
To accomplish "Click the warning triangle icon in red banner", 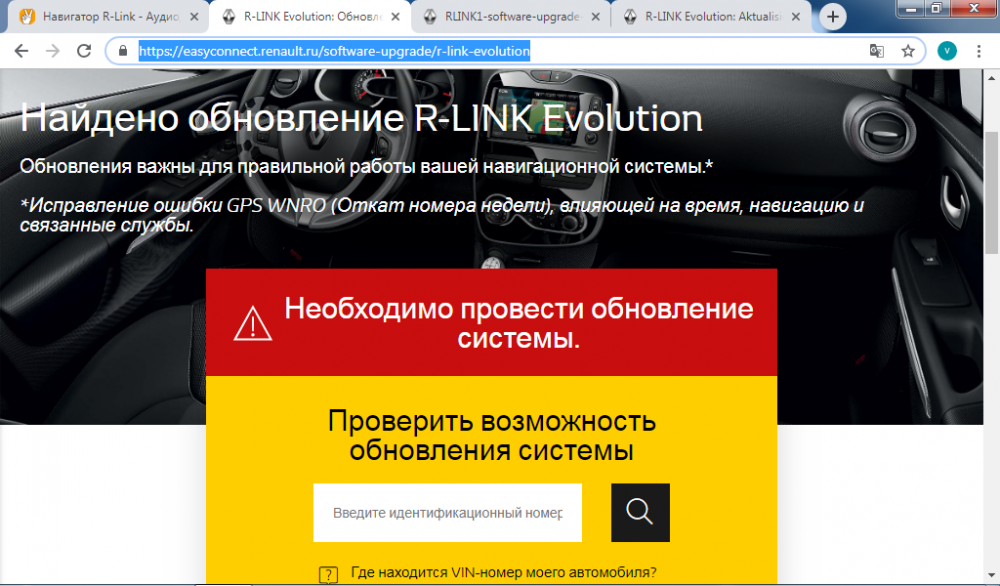I will point(253,323).
